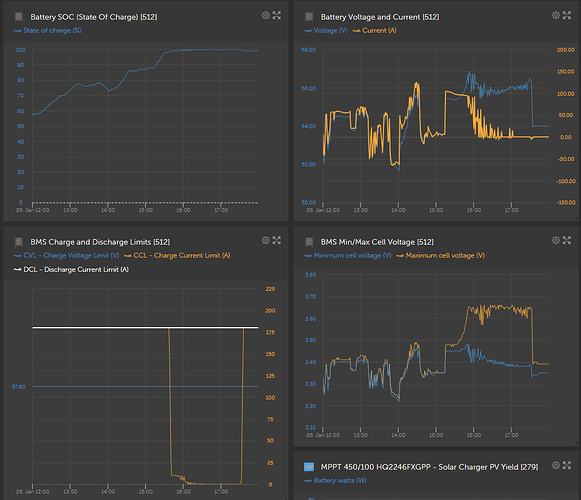Toggle Maximum cell voltage (V) legend entry

coord(440,255)
